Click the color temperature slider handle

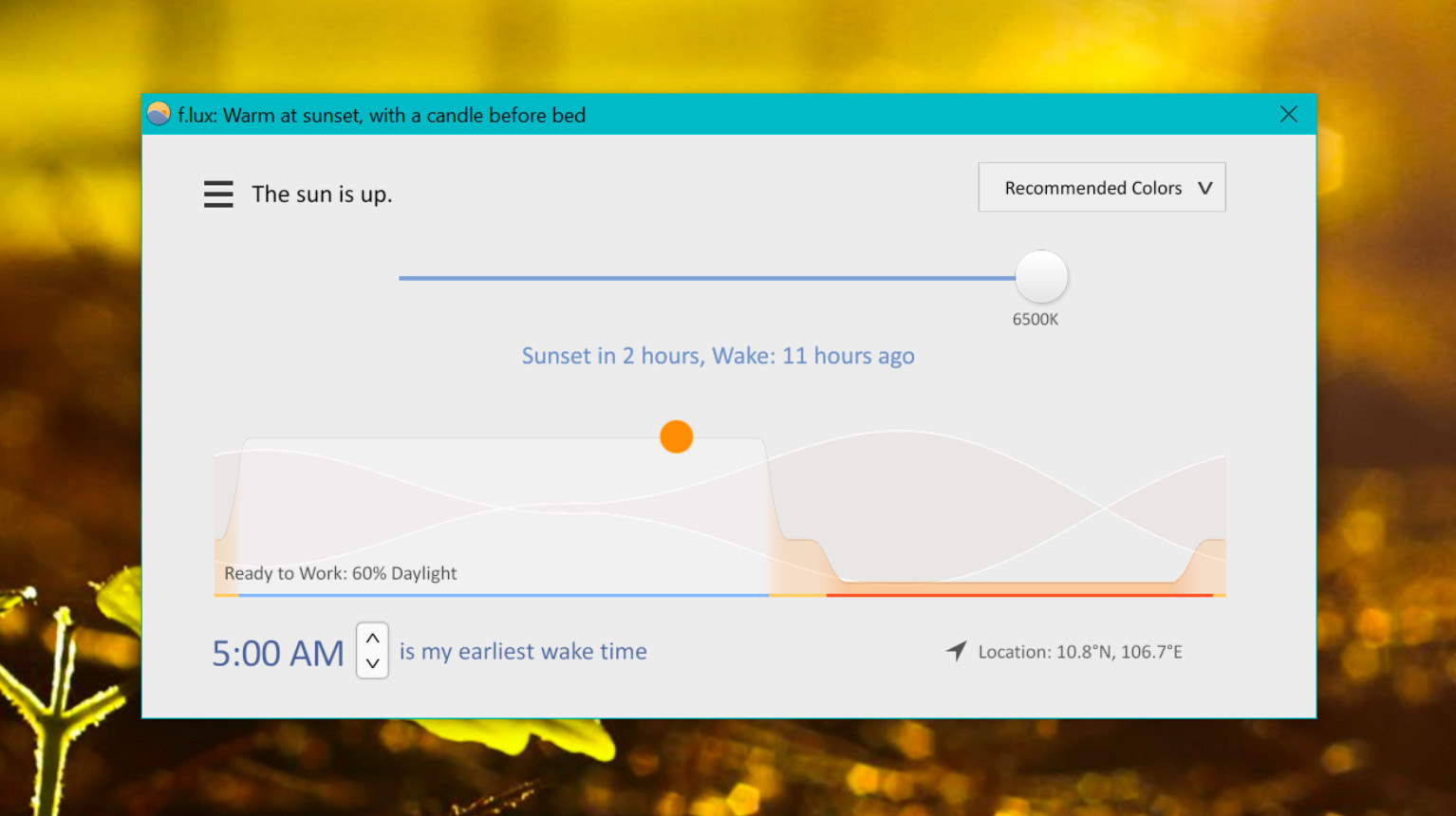coord(1041,277)
